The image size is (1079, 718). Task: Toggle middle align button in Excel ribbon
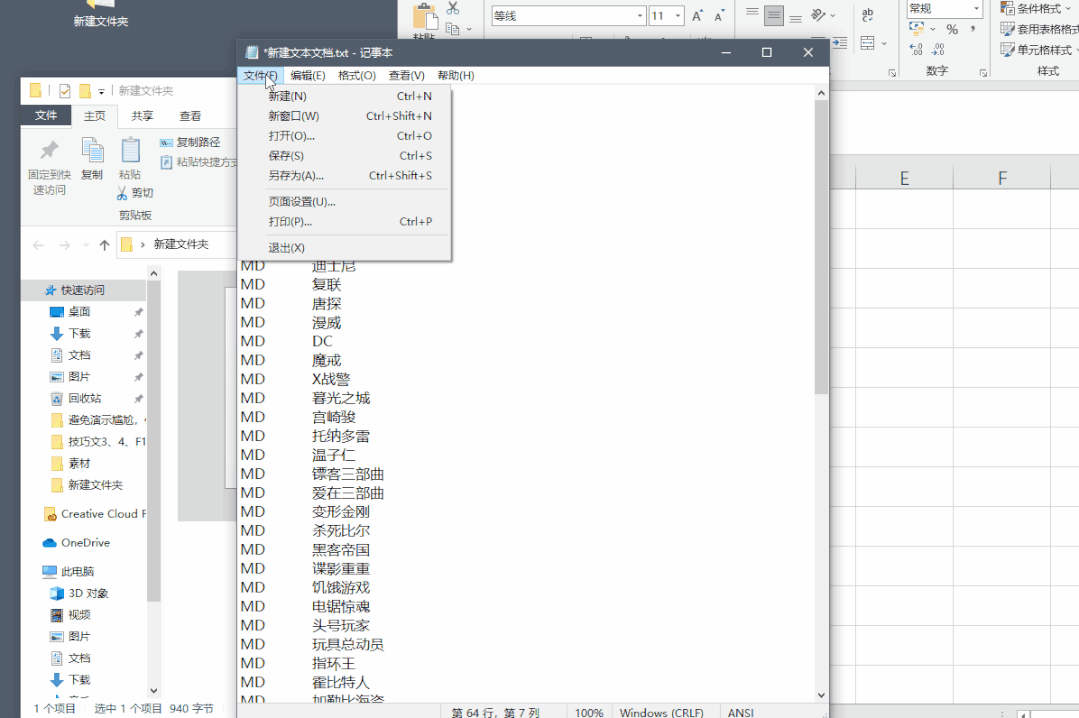click(x=773, y=16)
